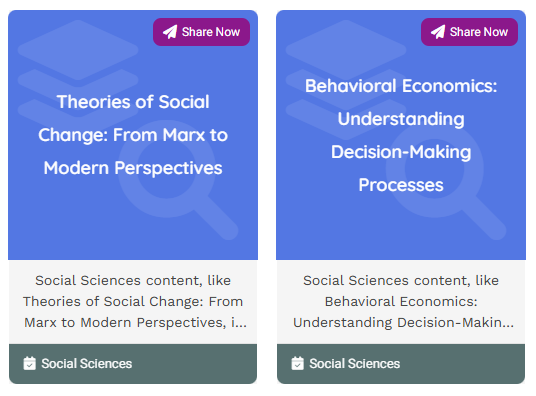Open Theories of Social Change title

point(133,135)
